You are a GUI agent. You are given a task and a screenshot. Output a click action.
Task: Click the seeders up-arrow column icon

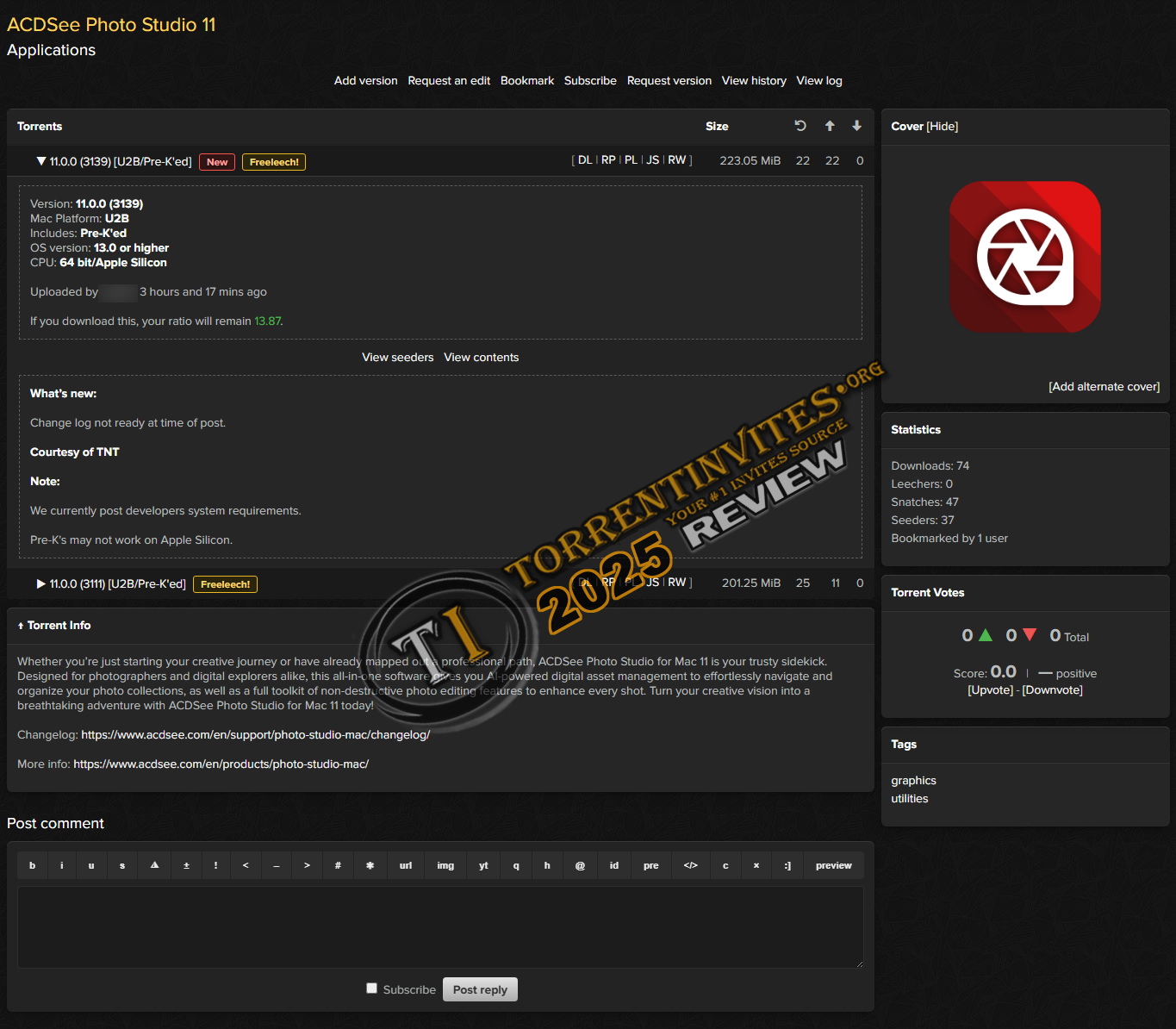pos(830,126)
